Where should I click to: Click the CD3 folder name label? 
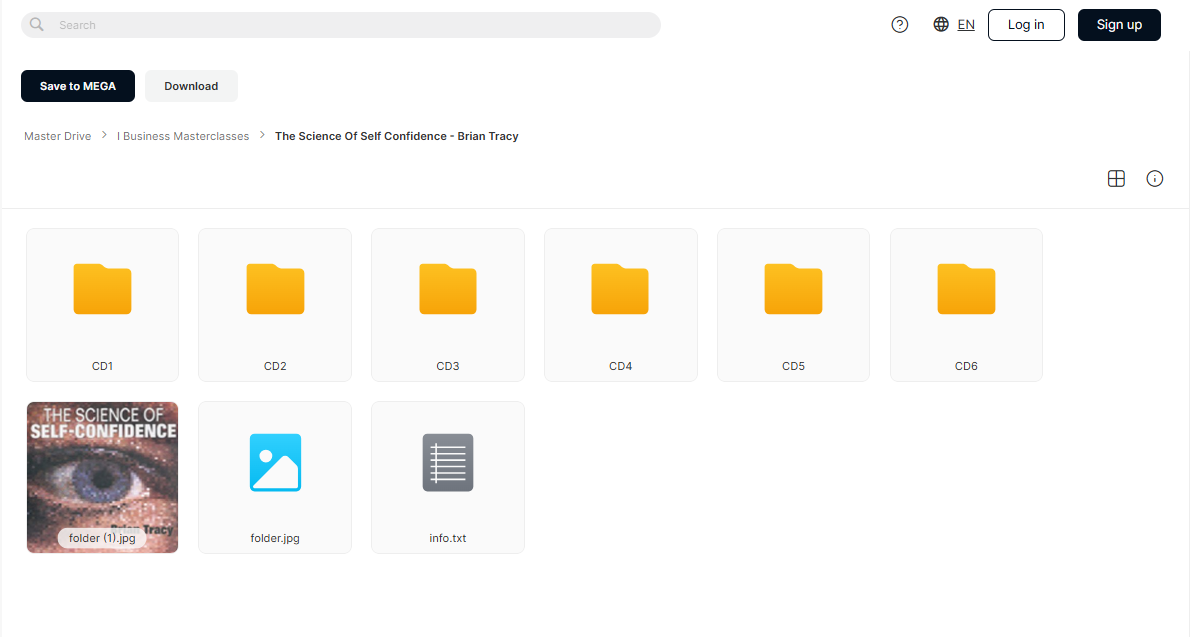[448, 366]
